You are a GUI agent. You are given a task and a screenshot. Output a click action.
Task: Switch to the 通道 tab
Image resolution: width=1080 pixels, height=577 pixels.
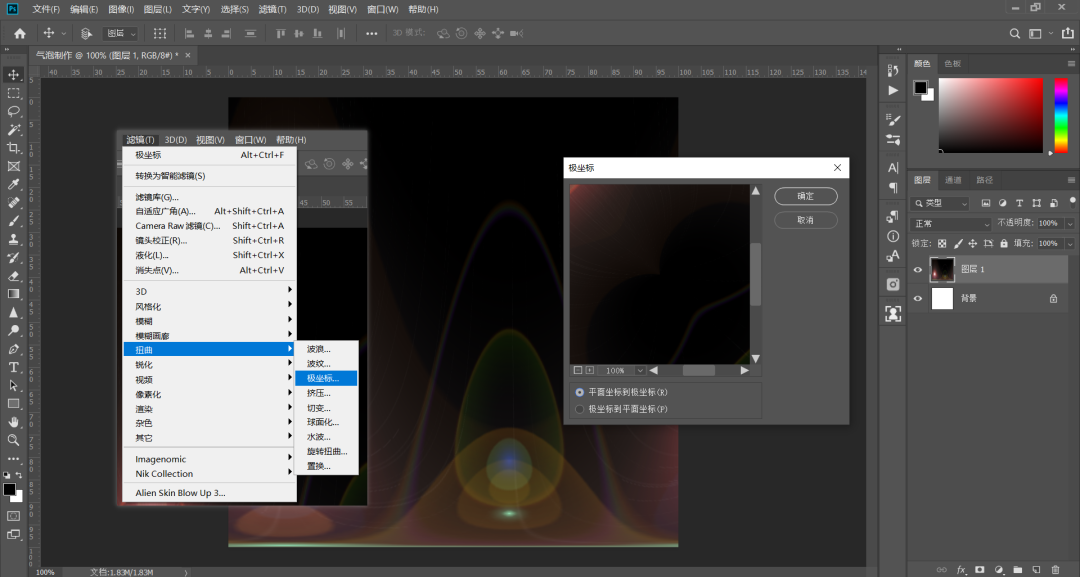click(953, 180)
